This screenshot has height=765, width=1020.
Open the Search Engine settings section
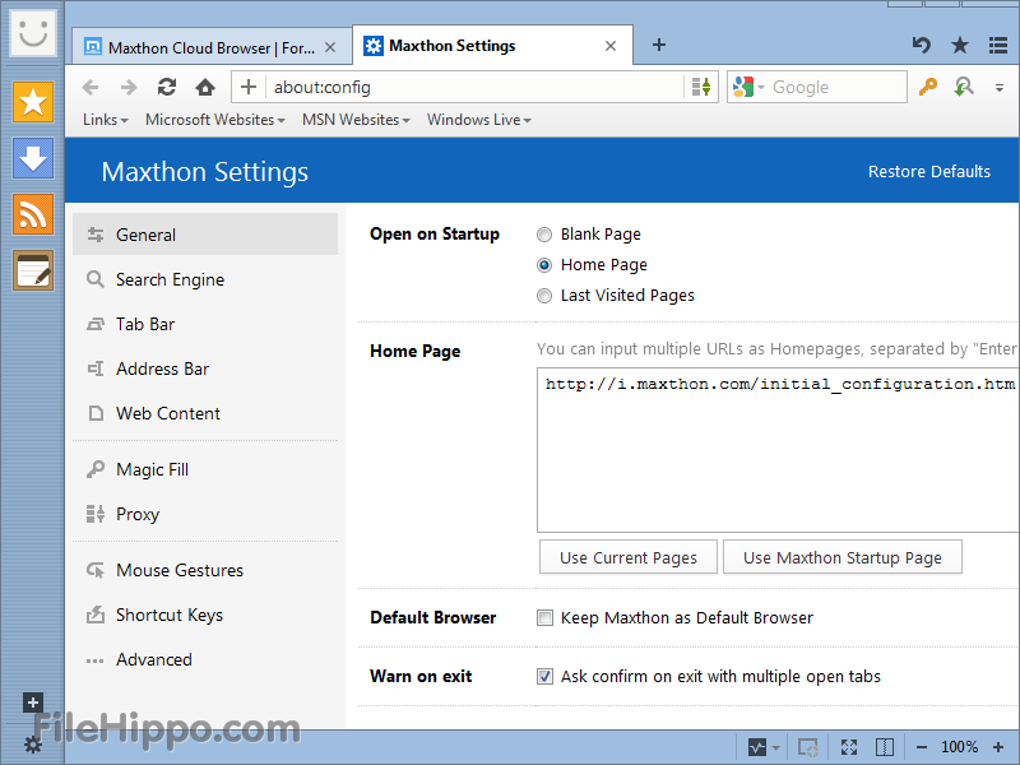click(205, 279)
